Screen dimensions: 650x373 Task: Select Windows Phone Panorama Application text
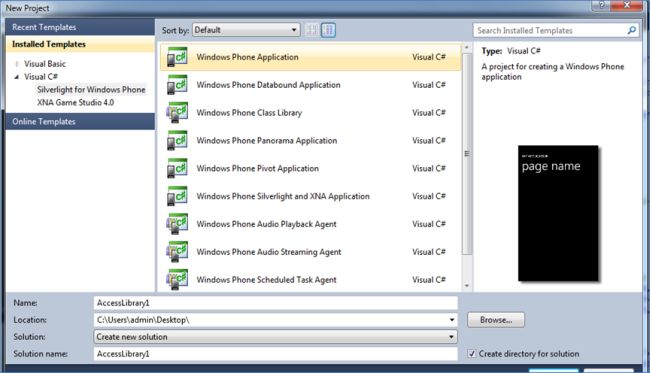click(267, 140)
